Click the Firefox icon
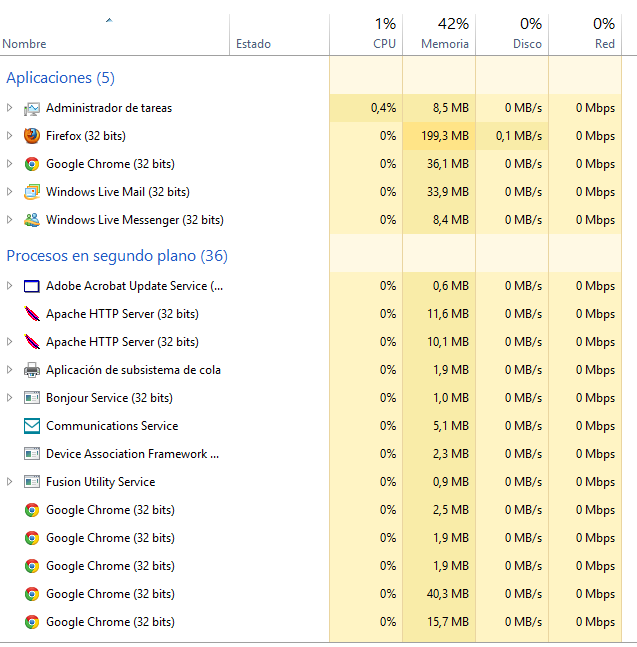 point(32,136)
